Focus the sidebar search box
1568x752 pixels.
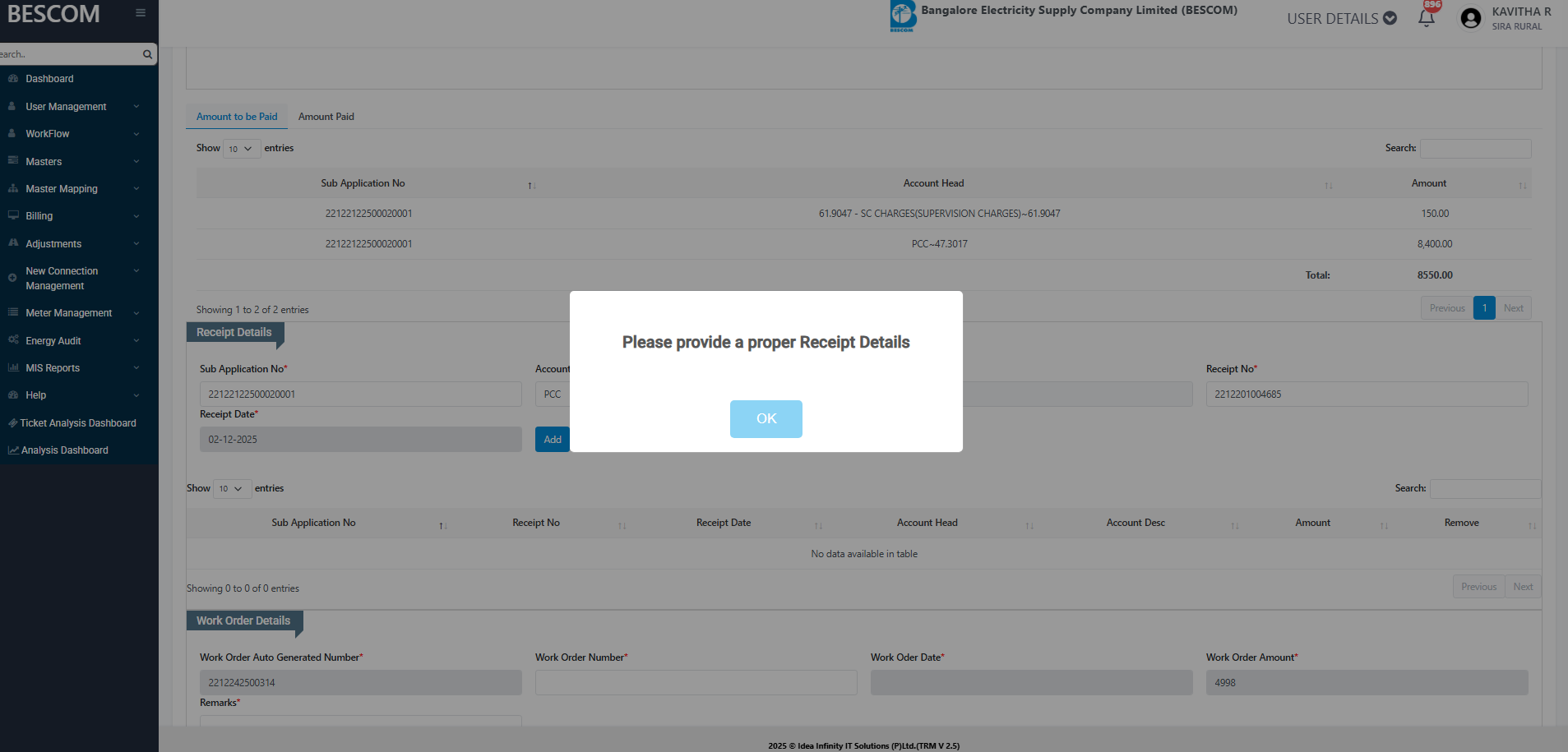coord(70,54)
